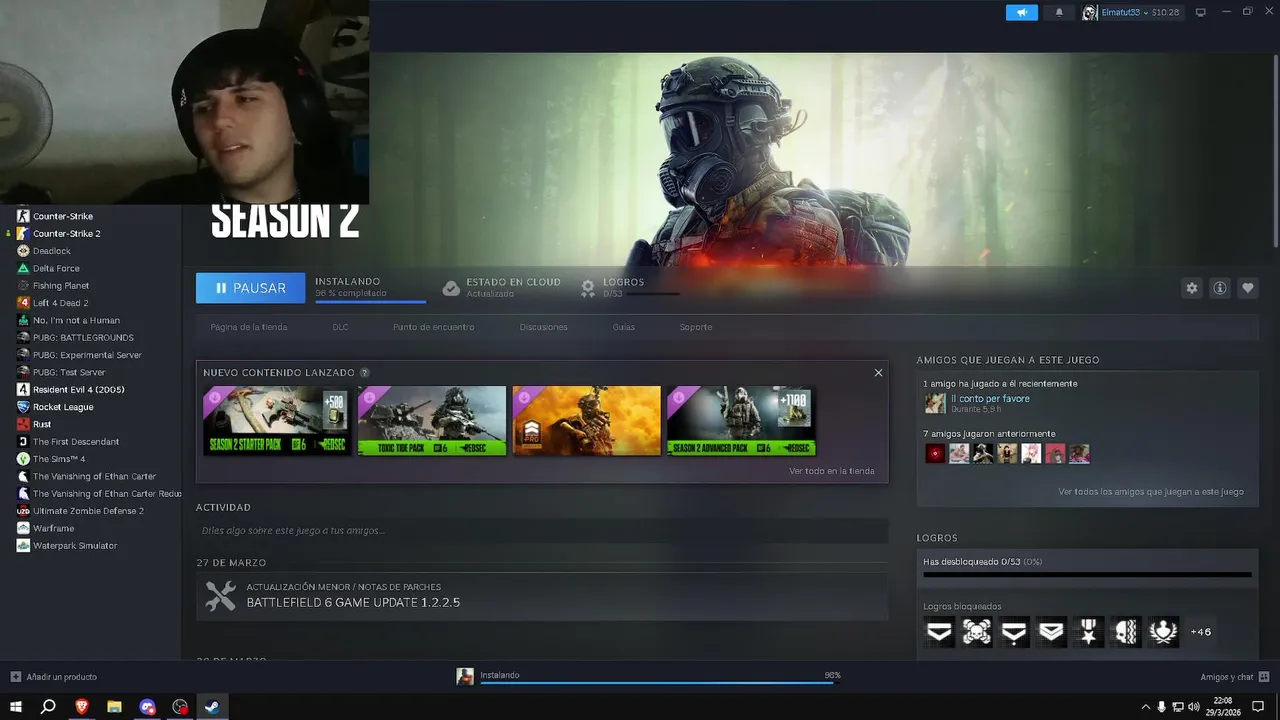Click the Warframe game icon
This screenshot has height=720, width=1280.
(x=23, y=528)
